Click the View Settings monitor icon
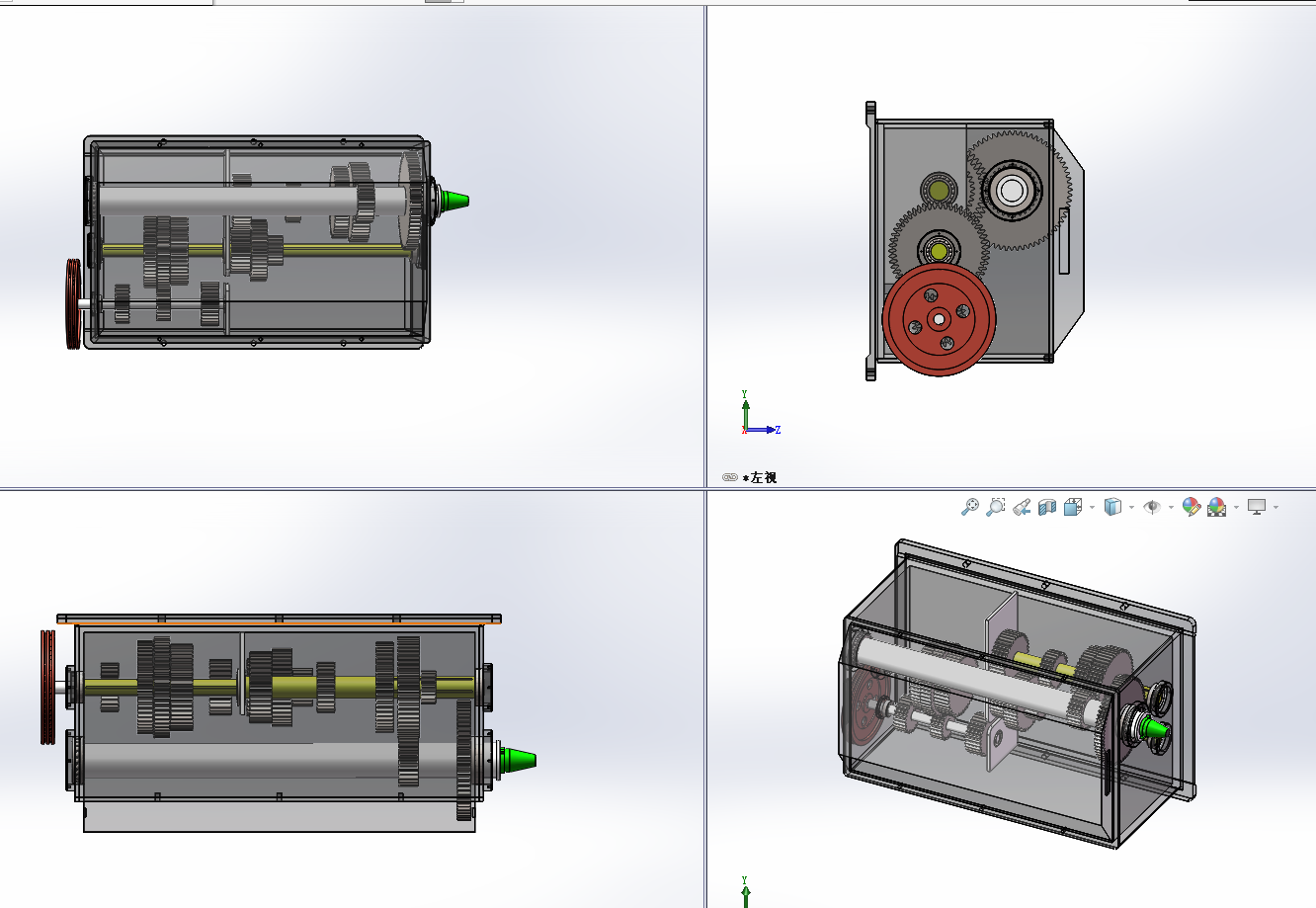This screenshot has width=1316, height=908. (x=1257, y=507)
